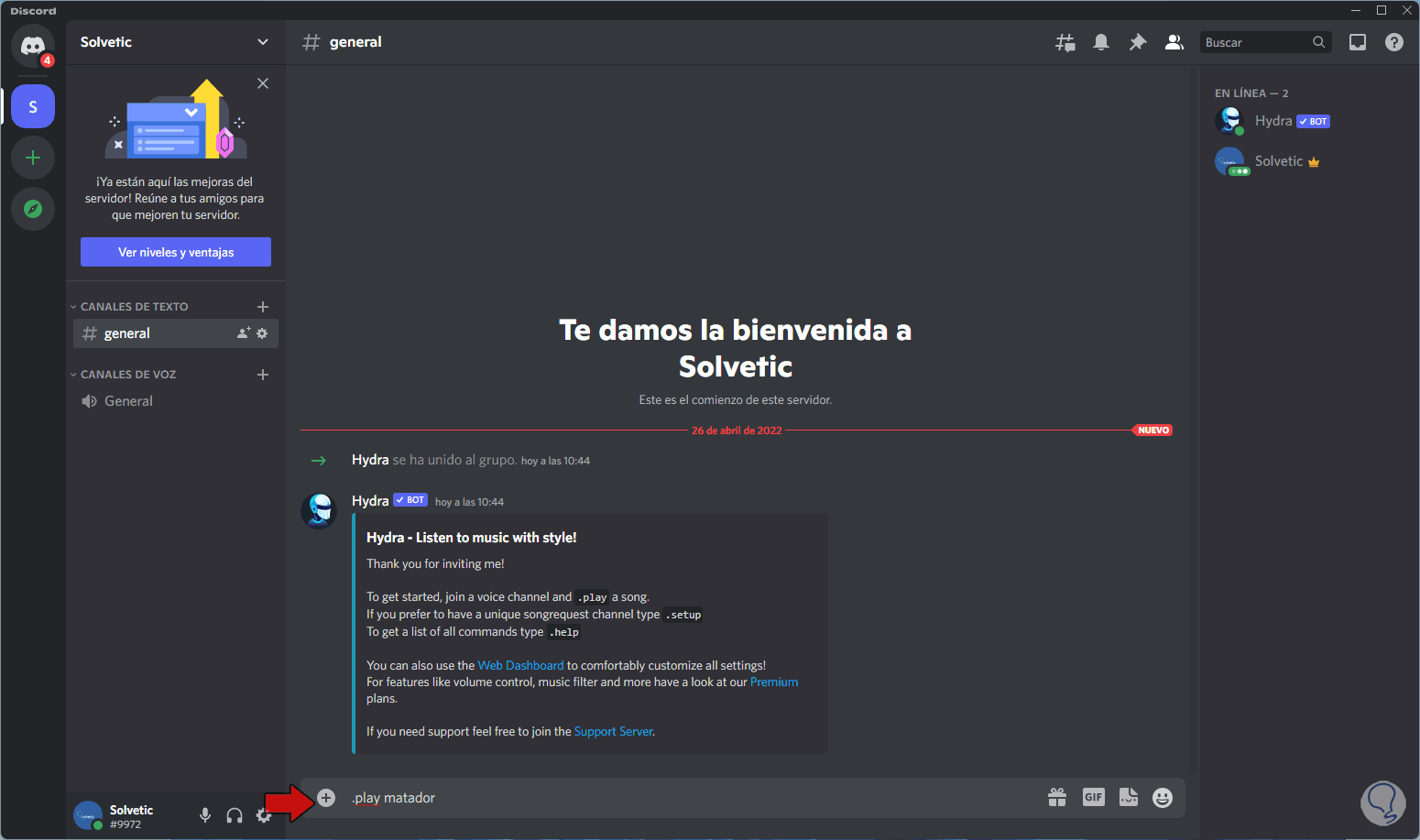This screenshot has height=840, width=1420.
Task: Close the server boost banner
Action: (x=263, y=83)
